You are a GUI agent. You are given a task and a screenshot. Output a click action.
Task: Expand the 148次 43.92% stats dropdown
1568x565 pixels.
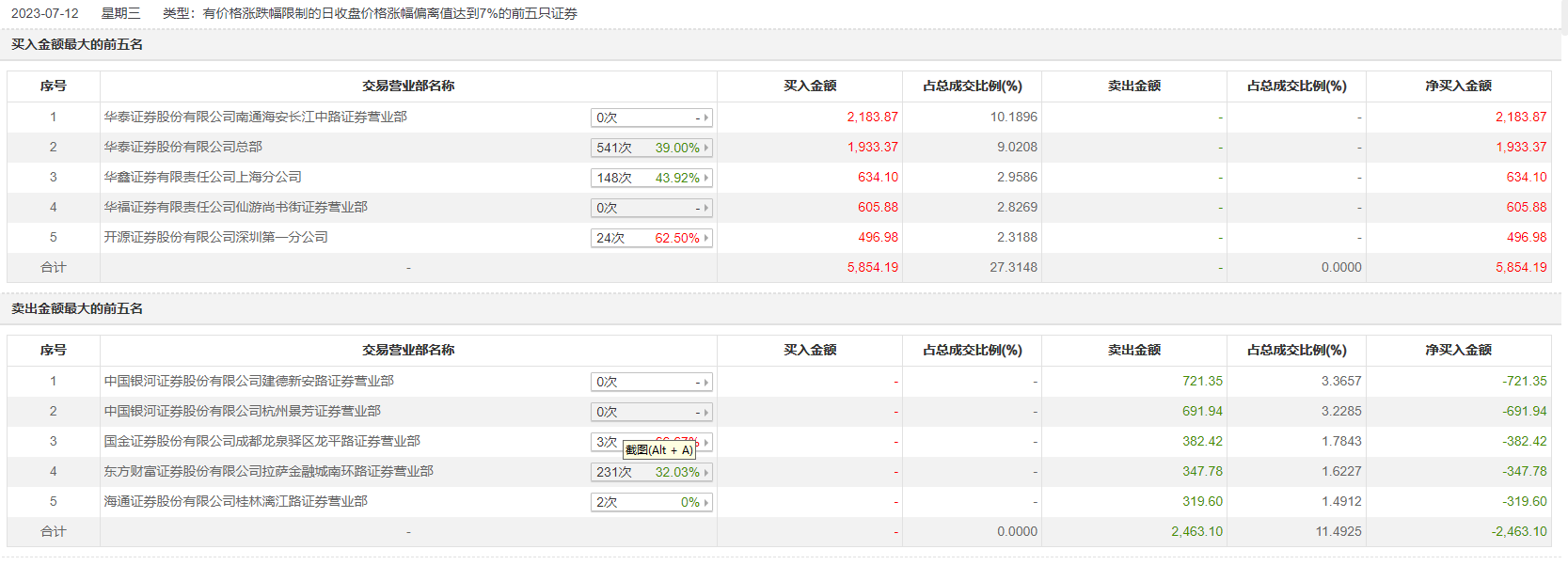[x=651, y=178]
